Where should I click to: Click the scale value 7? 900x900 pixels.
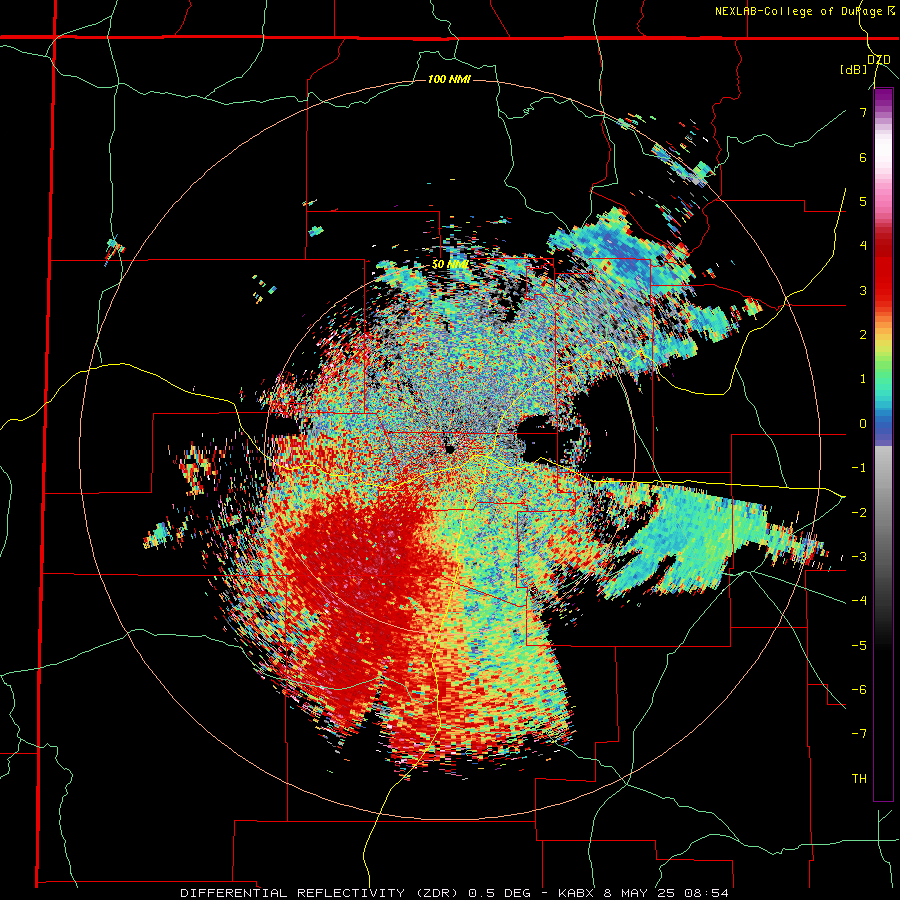click(x=863, y=112)
